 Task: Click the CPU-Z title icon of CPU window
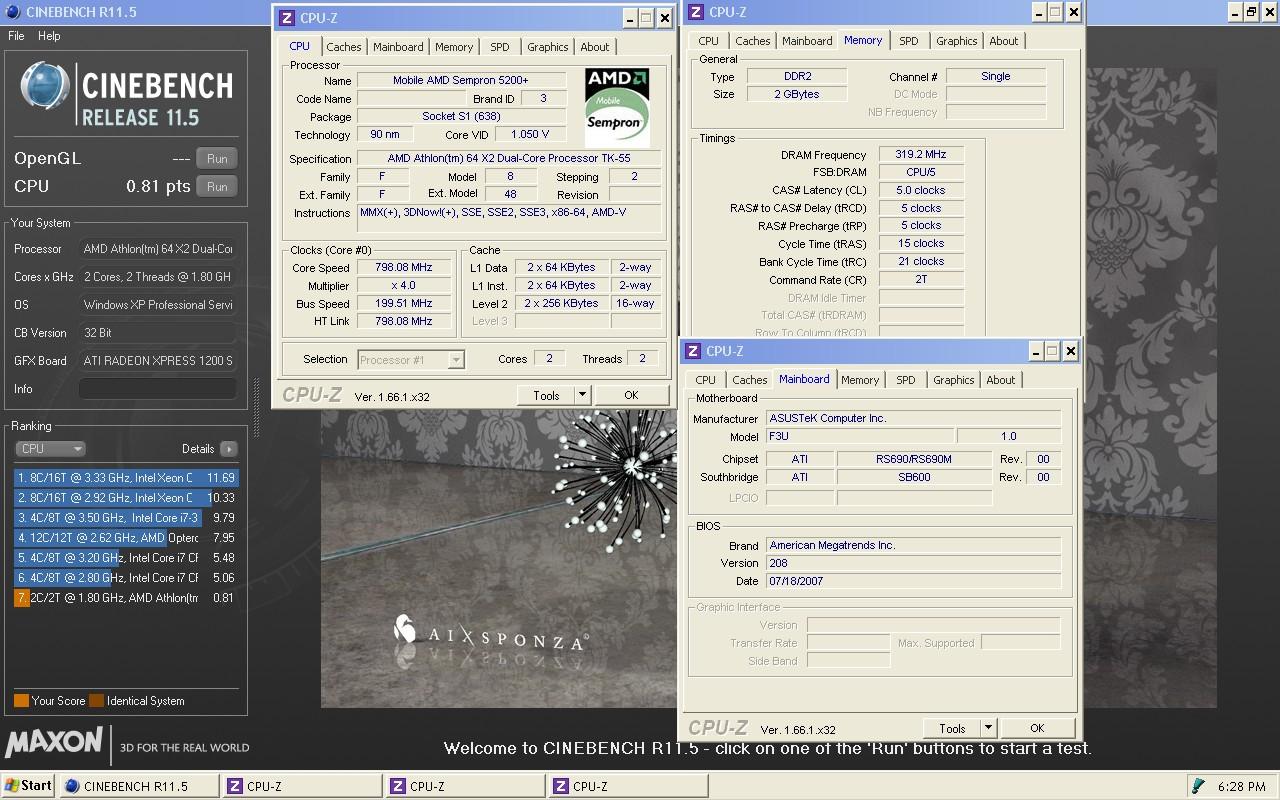(287, 18)
